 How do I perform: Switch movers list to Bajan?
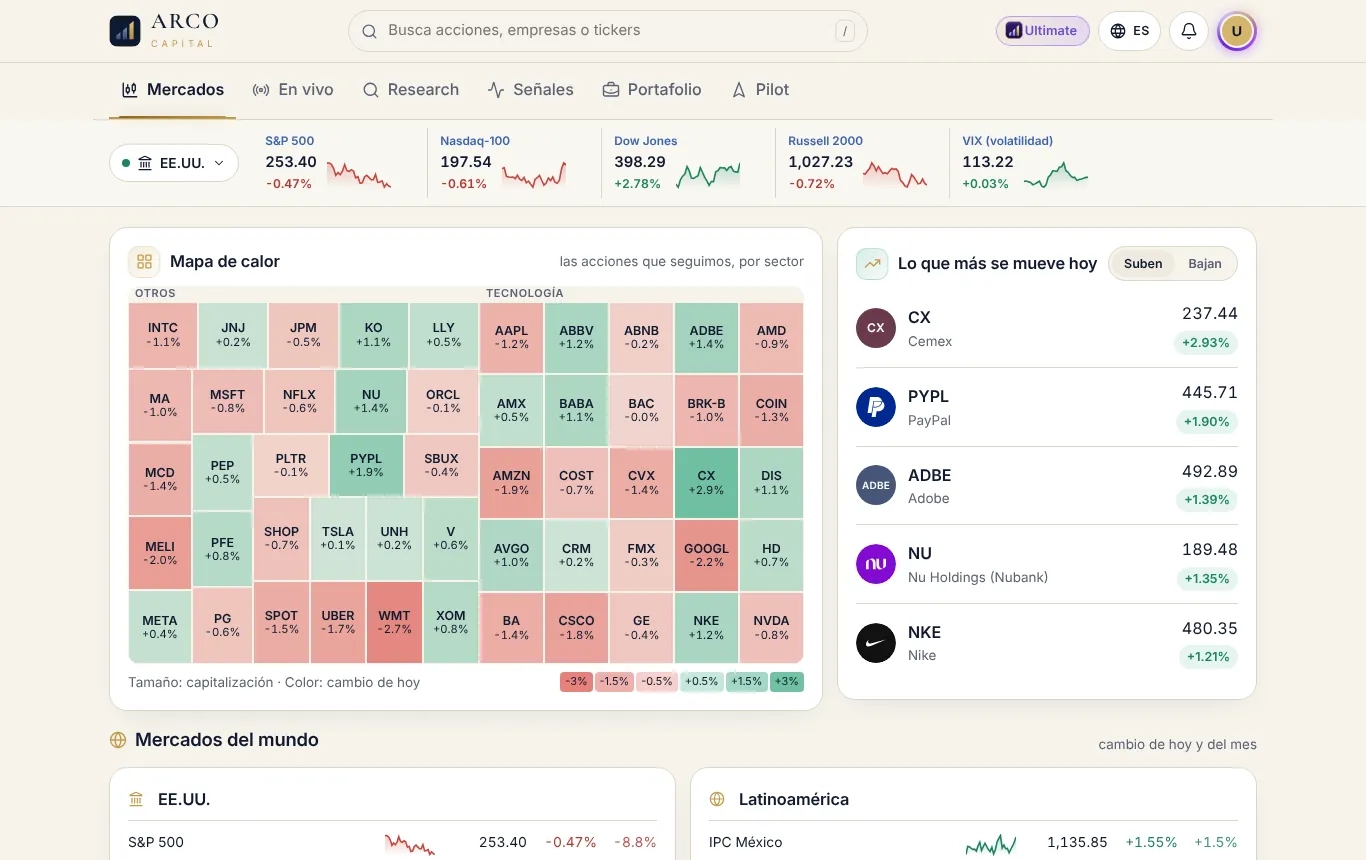pos(1205,264)
